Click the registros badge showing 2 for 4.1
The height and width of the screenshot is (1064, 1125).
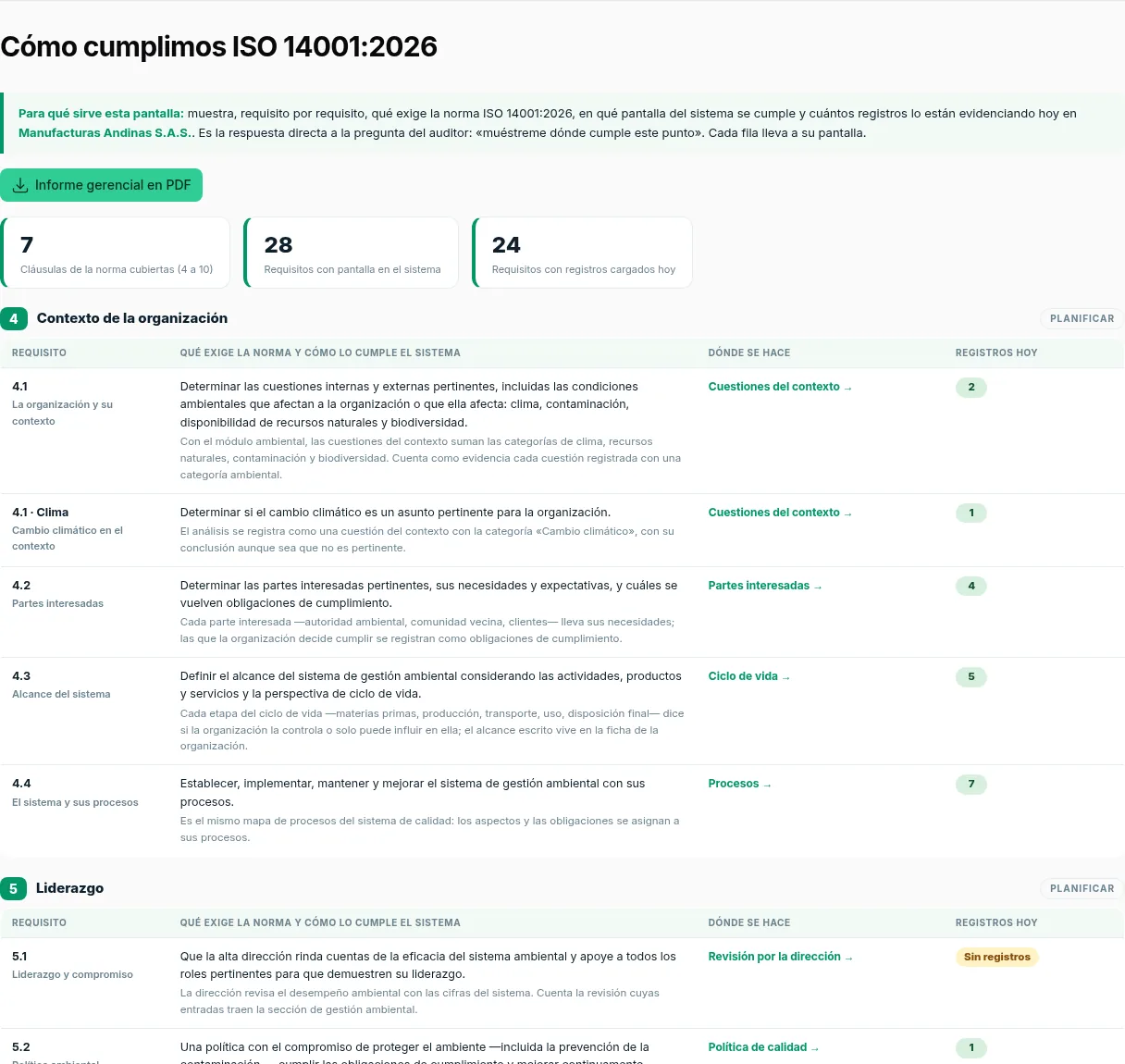click(x=971, y=387)
